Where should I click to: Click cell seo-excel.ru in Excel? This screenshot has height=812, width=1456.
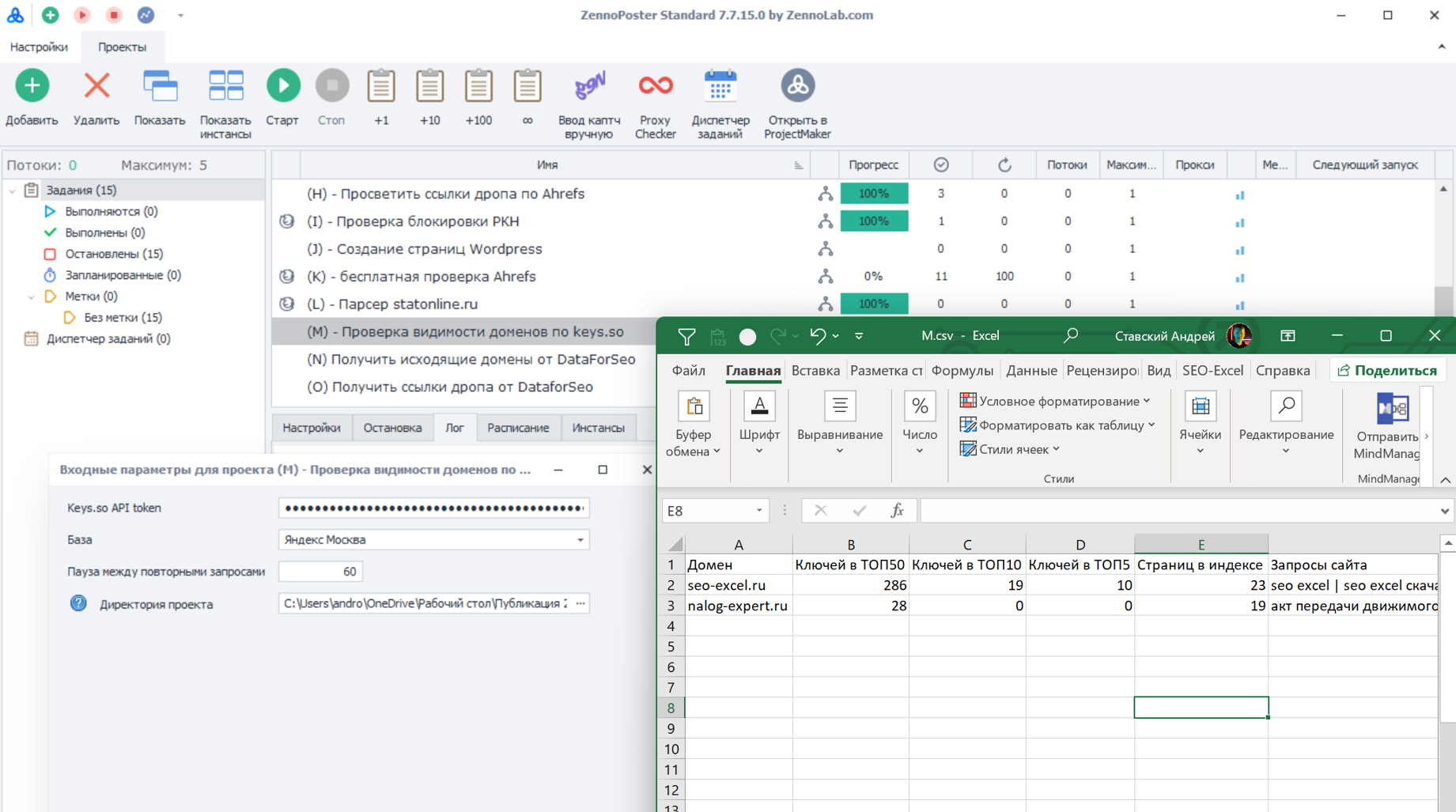pos(739,586)
